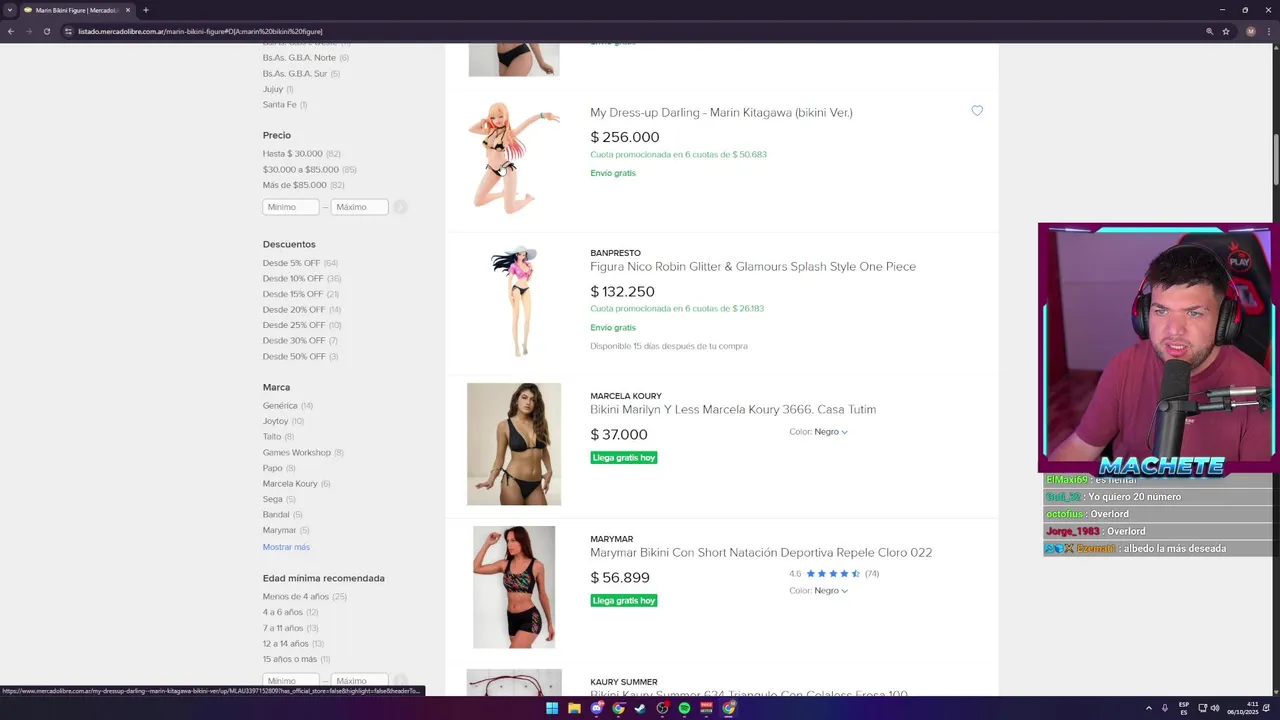Open Steam from the taskbar

(640, 708)
